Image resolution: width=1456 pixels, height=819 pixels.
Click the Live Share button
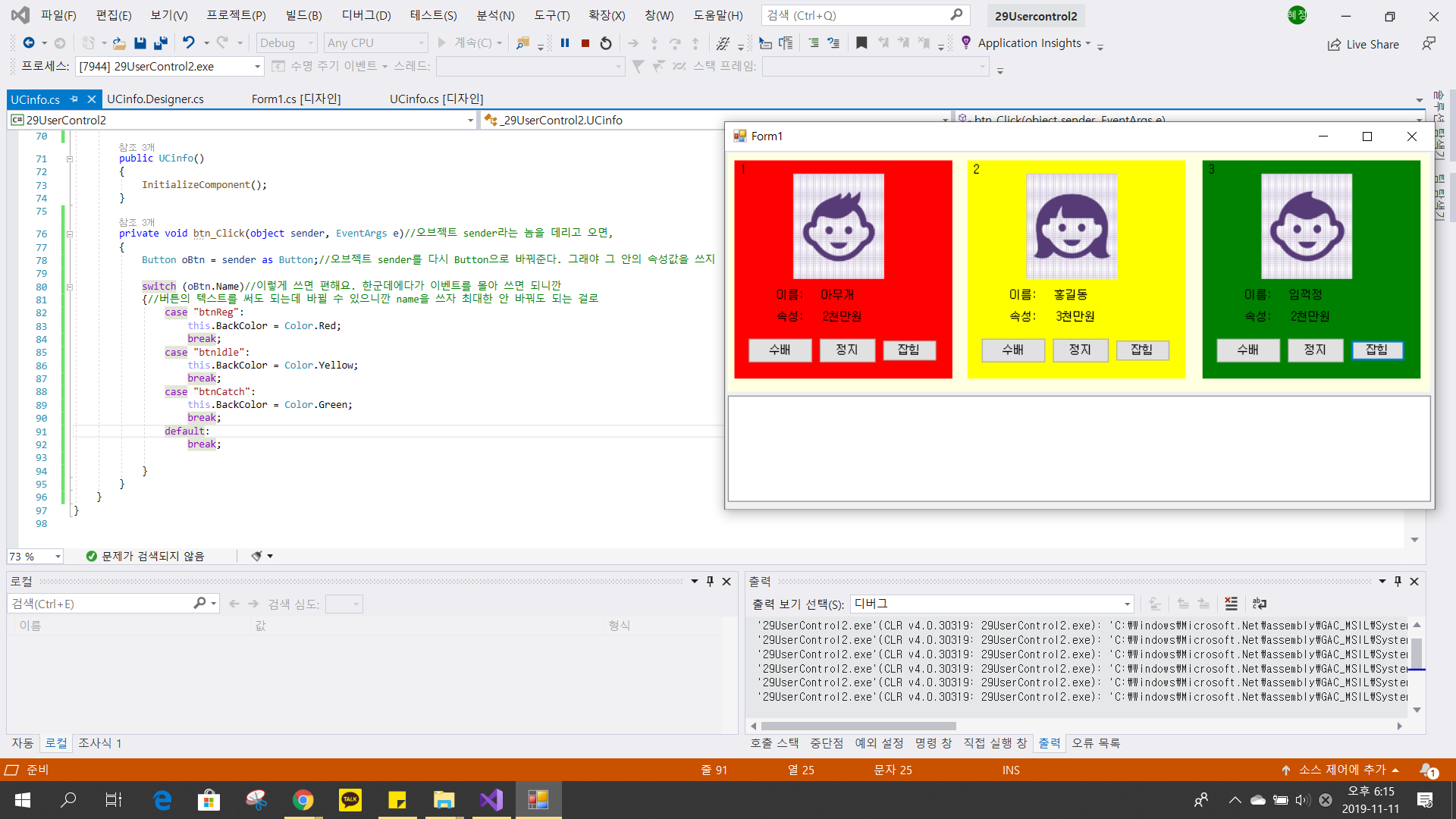1363,44
